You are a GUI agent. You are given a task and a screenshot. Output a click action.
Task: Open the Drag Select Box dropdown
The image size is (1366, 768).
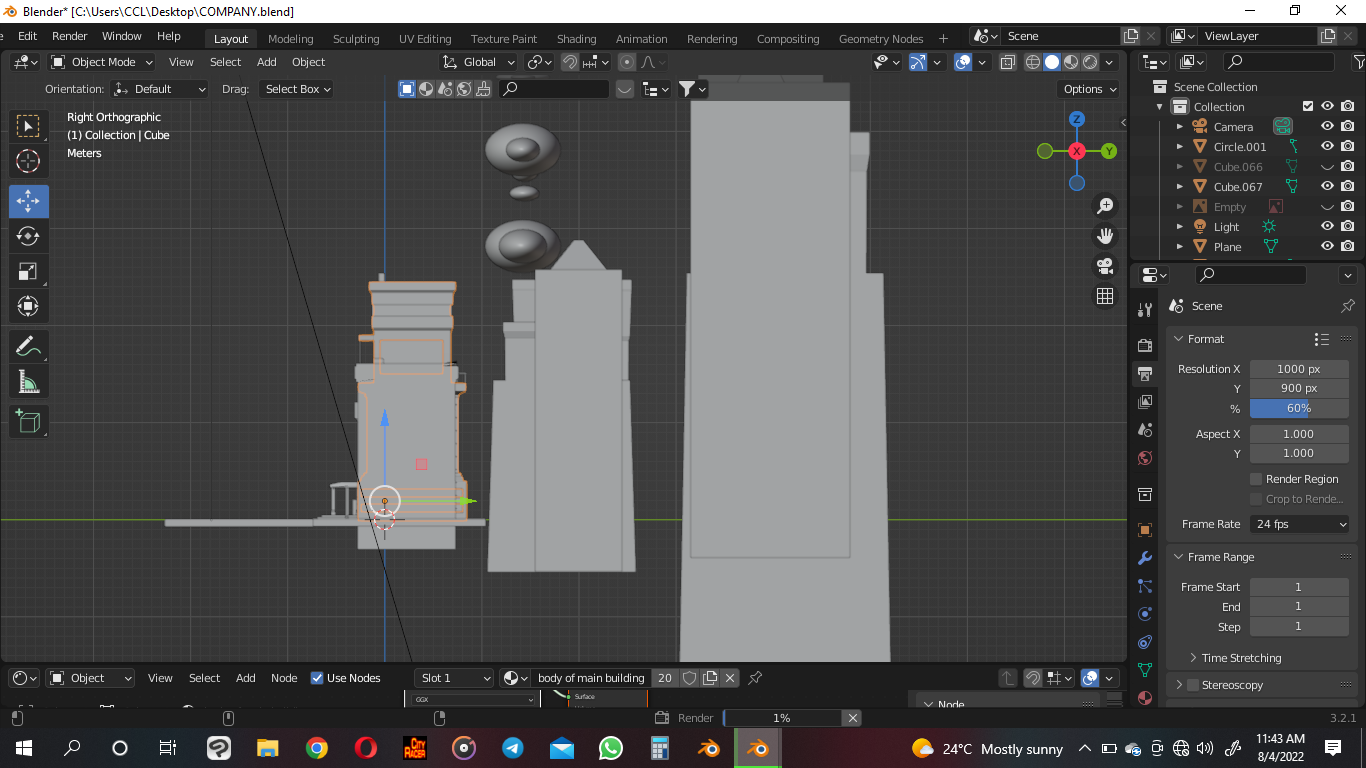(296, 89)
